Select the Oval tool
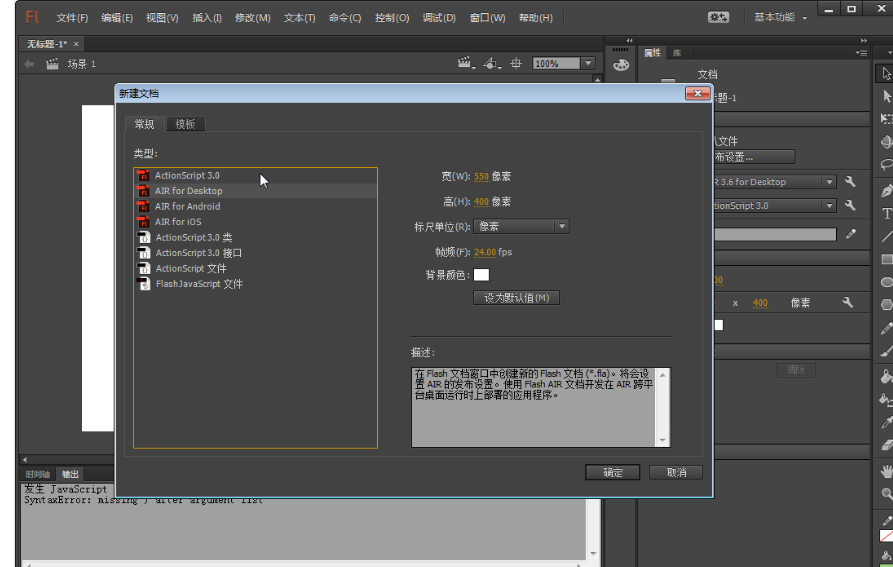The height and width of the screenshot is (567, 893). point(886,282)
